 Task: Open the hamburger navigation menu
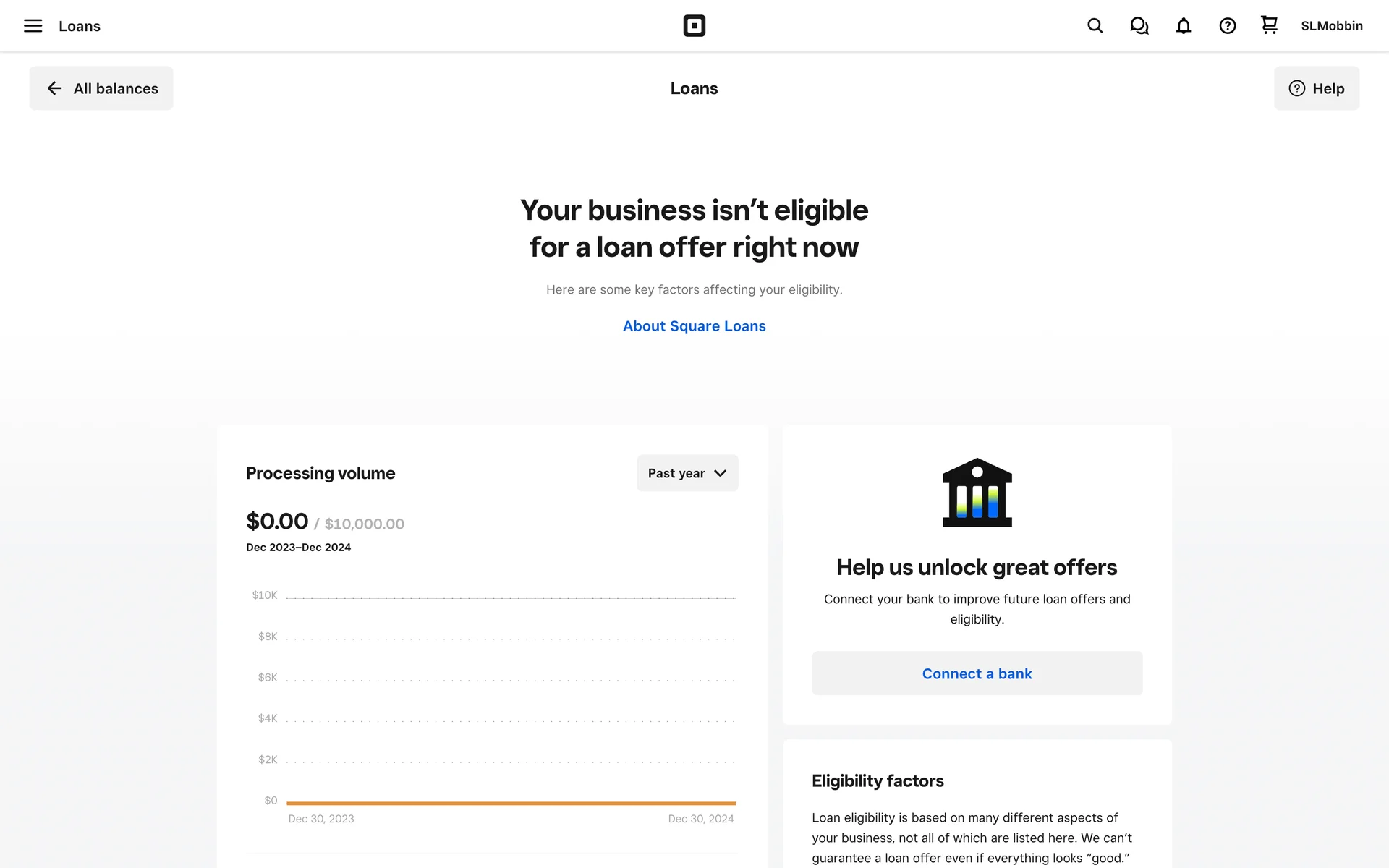[x=33, y=26]
